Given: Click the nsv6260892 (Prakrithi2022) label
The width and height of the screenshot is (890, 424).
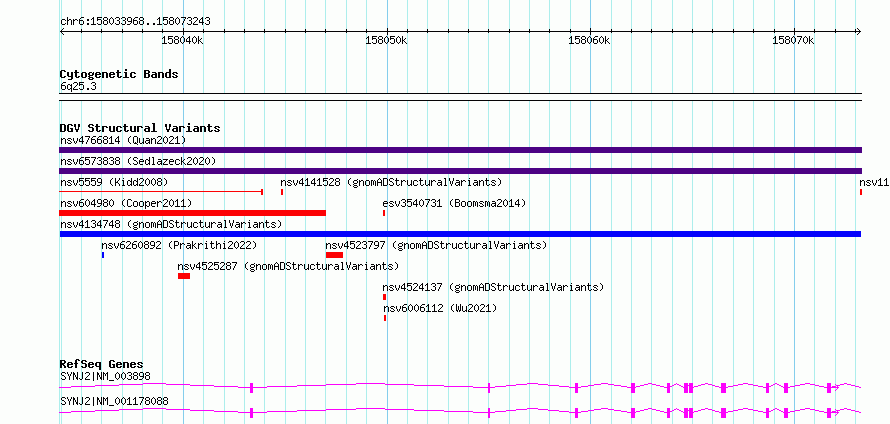Looking at the screenshot, I should coord(179,245).
